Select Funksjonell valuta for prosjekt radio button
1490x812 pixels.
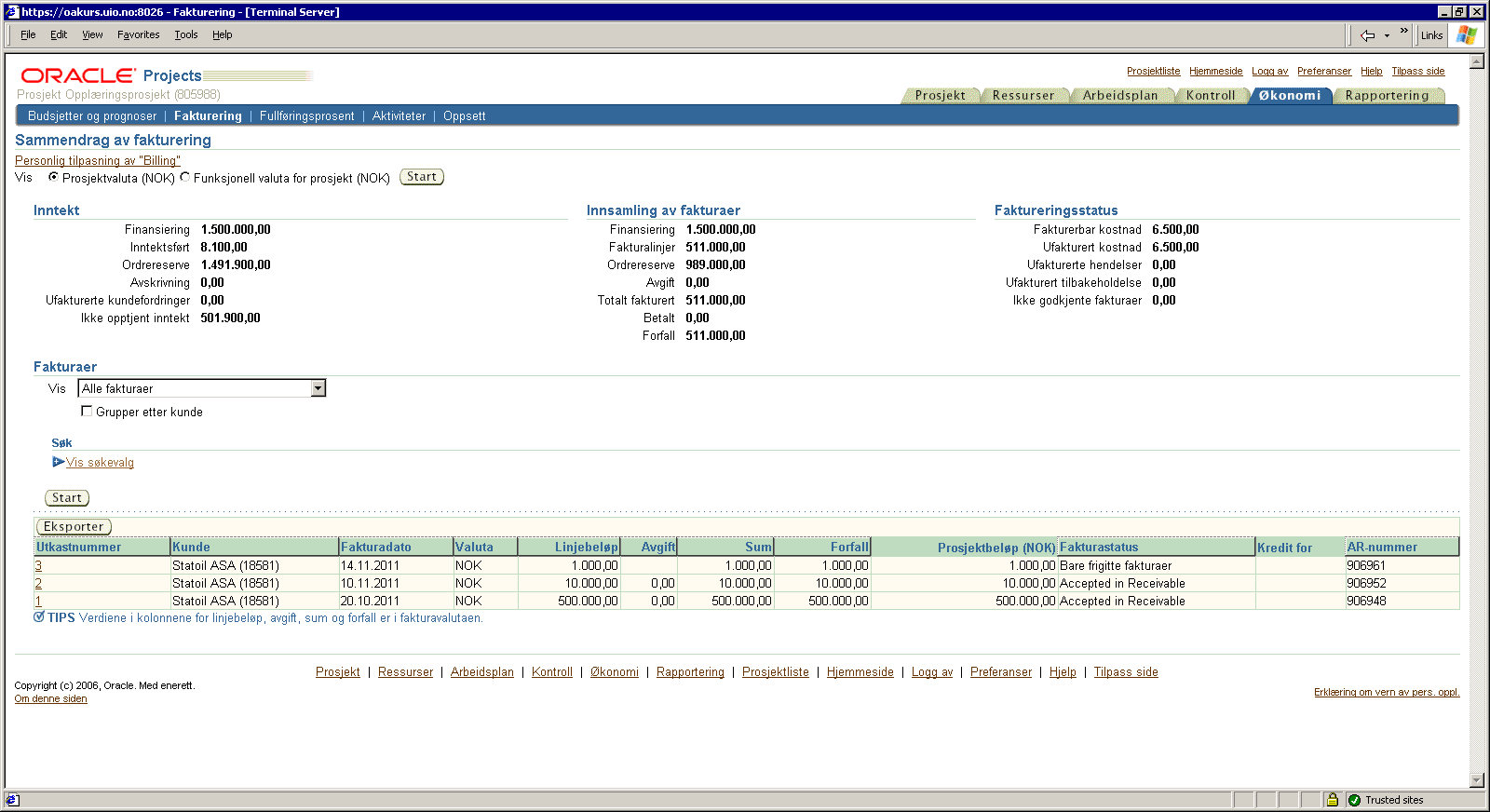tap(184, 177)
